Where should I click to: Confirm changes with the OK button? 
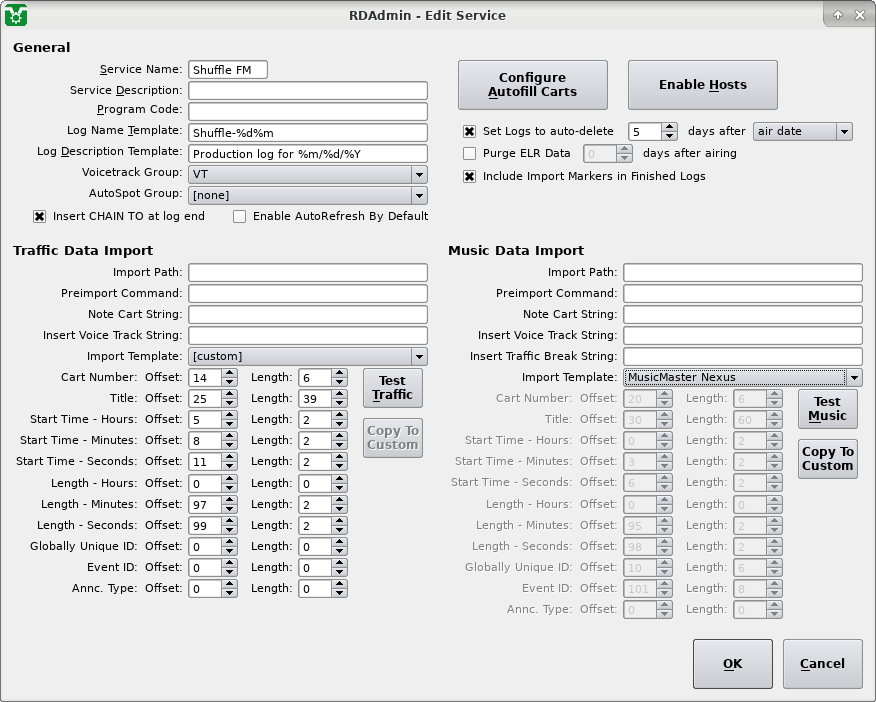732,664
